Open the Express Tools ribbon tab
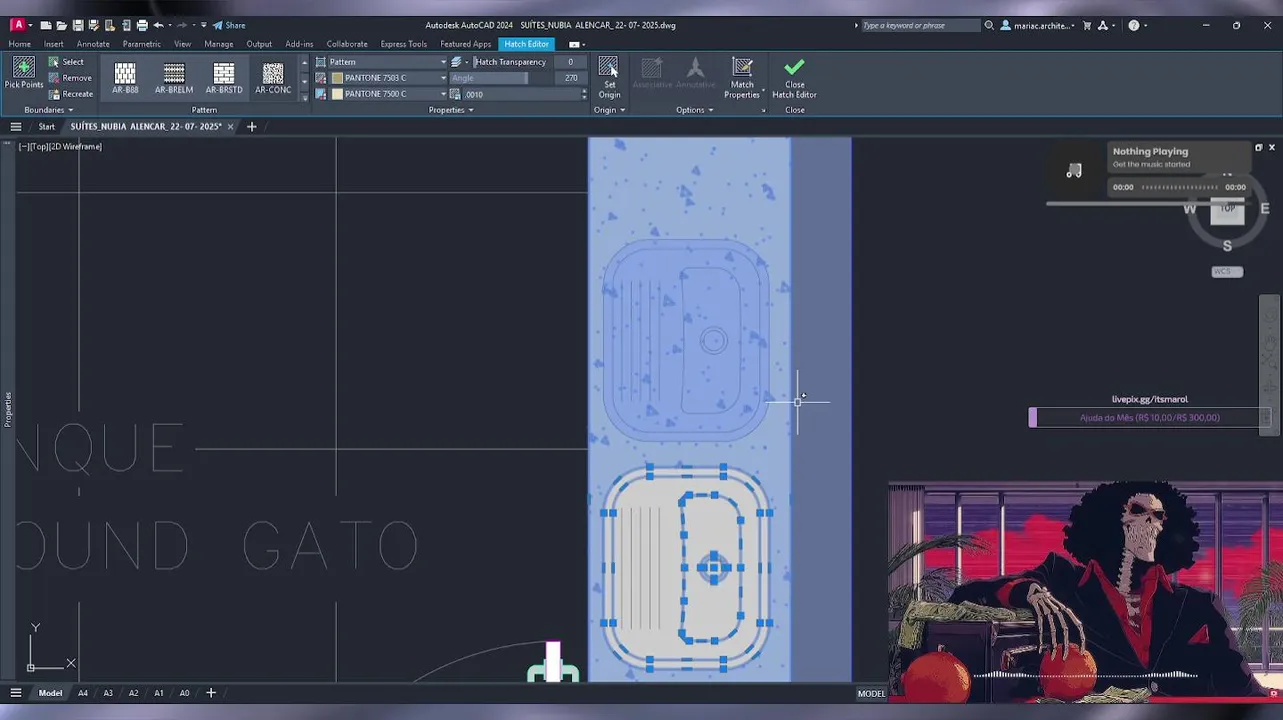 coord(403,44)
